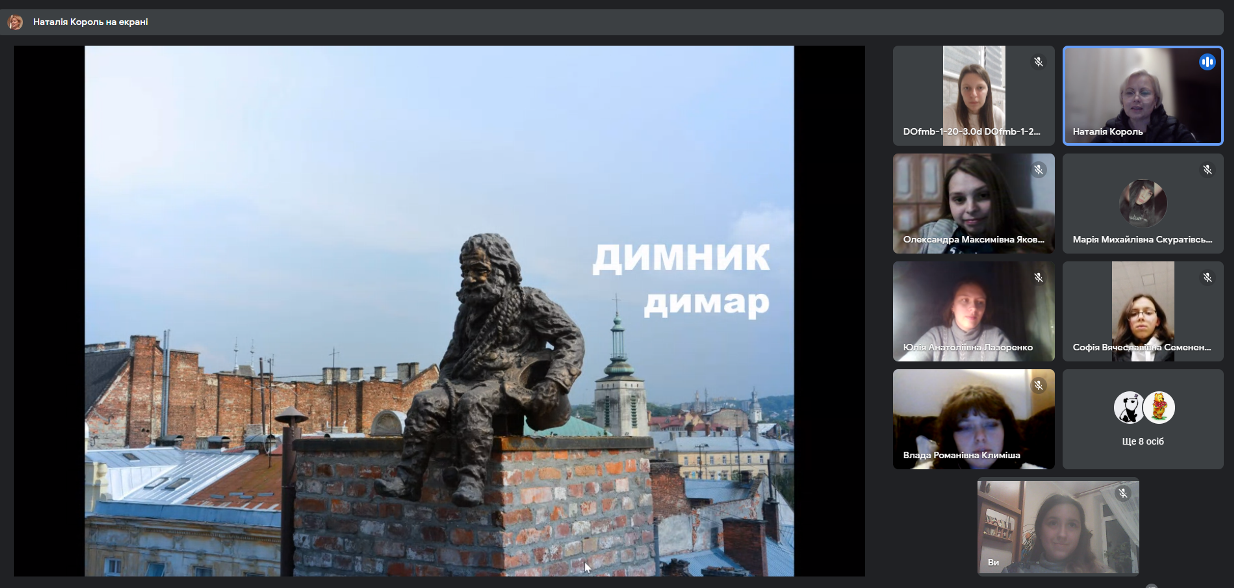Image resolution: width=1234 pixels, height=588 pixels.
Task: Click name label 'Марія Михайлівна Скуратівсь...'
Action: pyautogui.click(x=1142, y=240)
